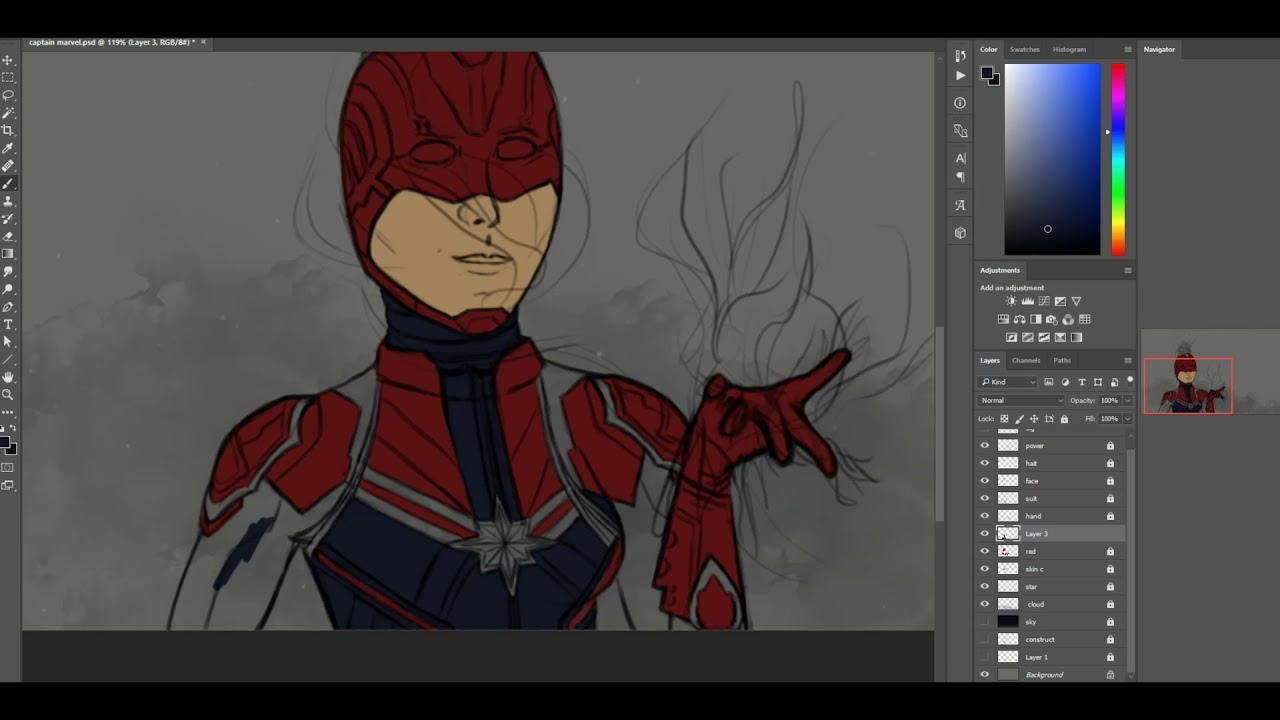Add a Levels adjustment
This screenshot has width=1280, height=720.
click(1027, 301)
